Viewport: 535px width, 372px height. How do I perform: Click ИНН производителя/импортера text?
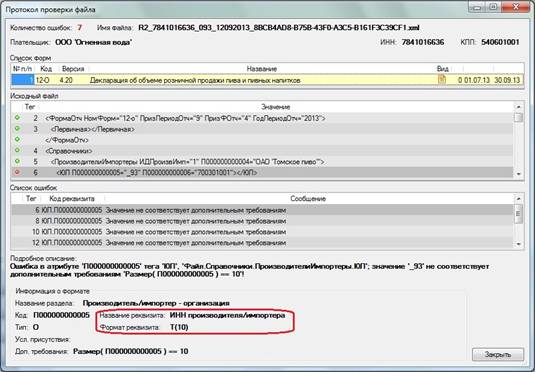(x=227, y=315)
